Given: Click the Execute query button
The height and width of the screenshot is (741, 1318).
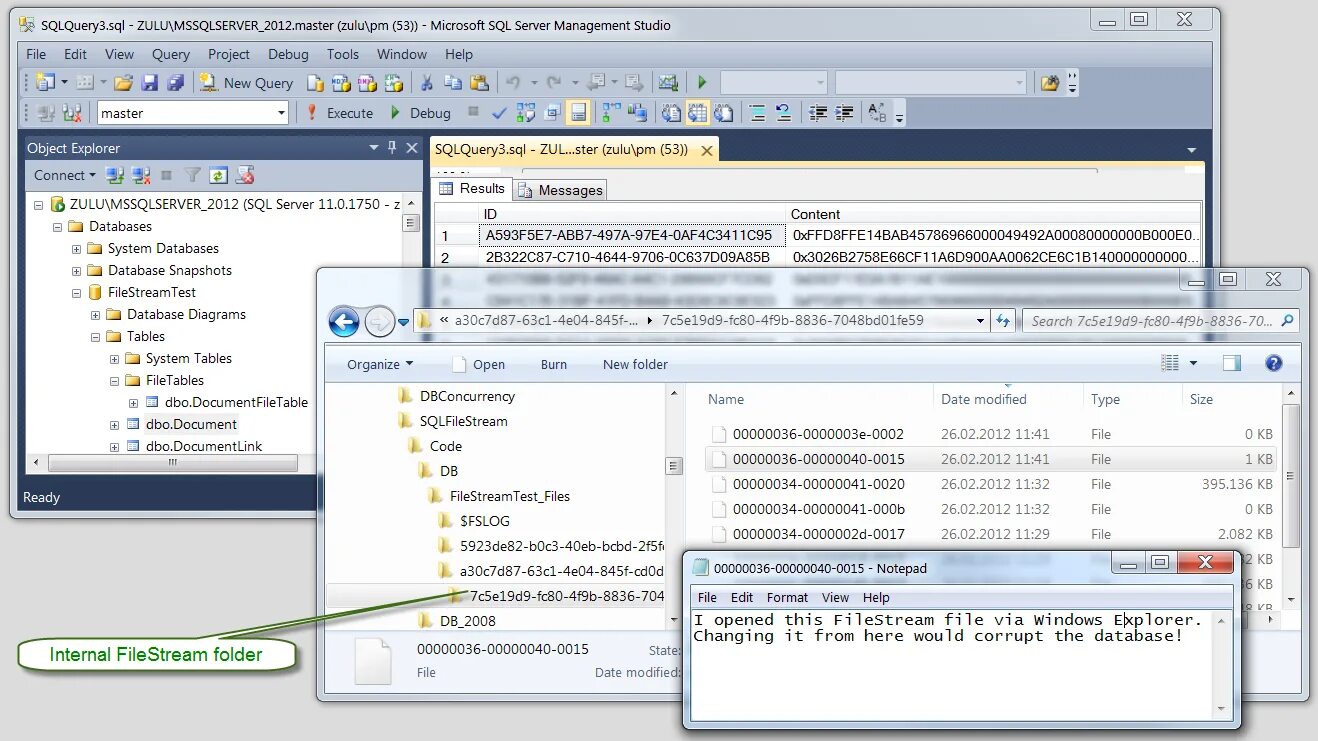Looking at the screenshot, I should pyautogui.click(x=339, y=113).
